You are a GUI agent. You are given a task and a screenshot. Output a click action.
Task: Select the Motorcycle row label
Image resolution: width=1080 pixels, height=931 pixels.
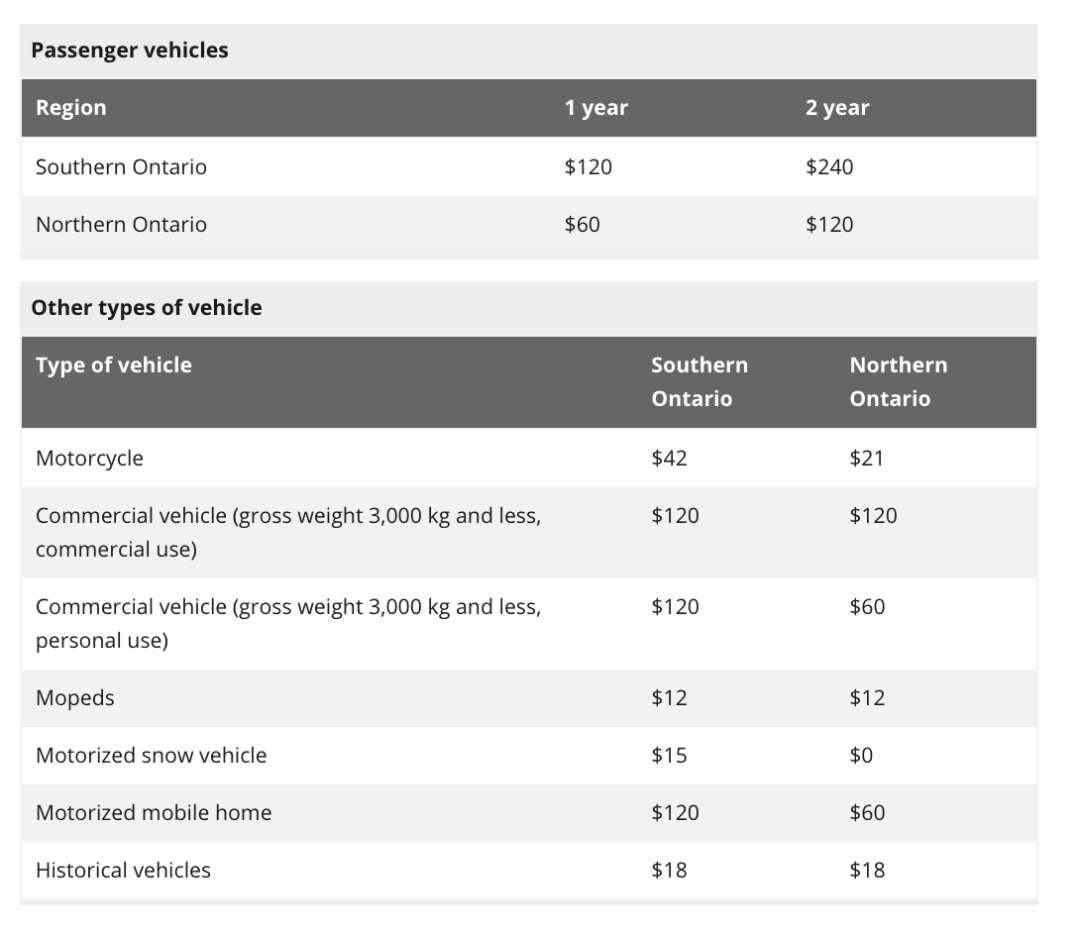click(89, 459)
